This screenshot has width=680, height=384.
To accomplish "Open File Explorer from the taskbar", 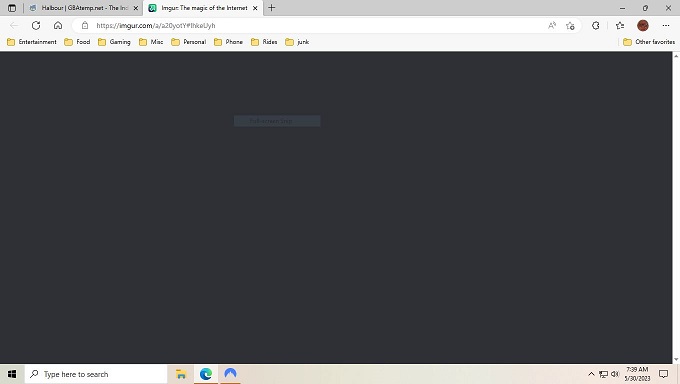I will click(181, 374).
